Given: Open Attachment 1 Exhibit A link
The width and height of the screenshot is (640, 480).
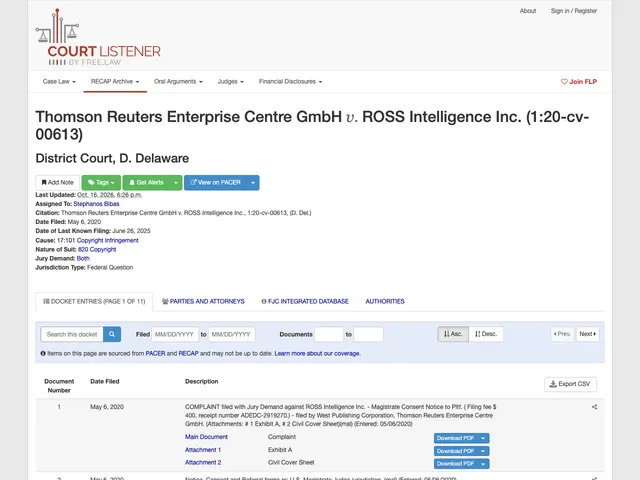Looking at the screenshot, I should pyautogui.click(x=203, y=450).
